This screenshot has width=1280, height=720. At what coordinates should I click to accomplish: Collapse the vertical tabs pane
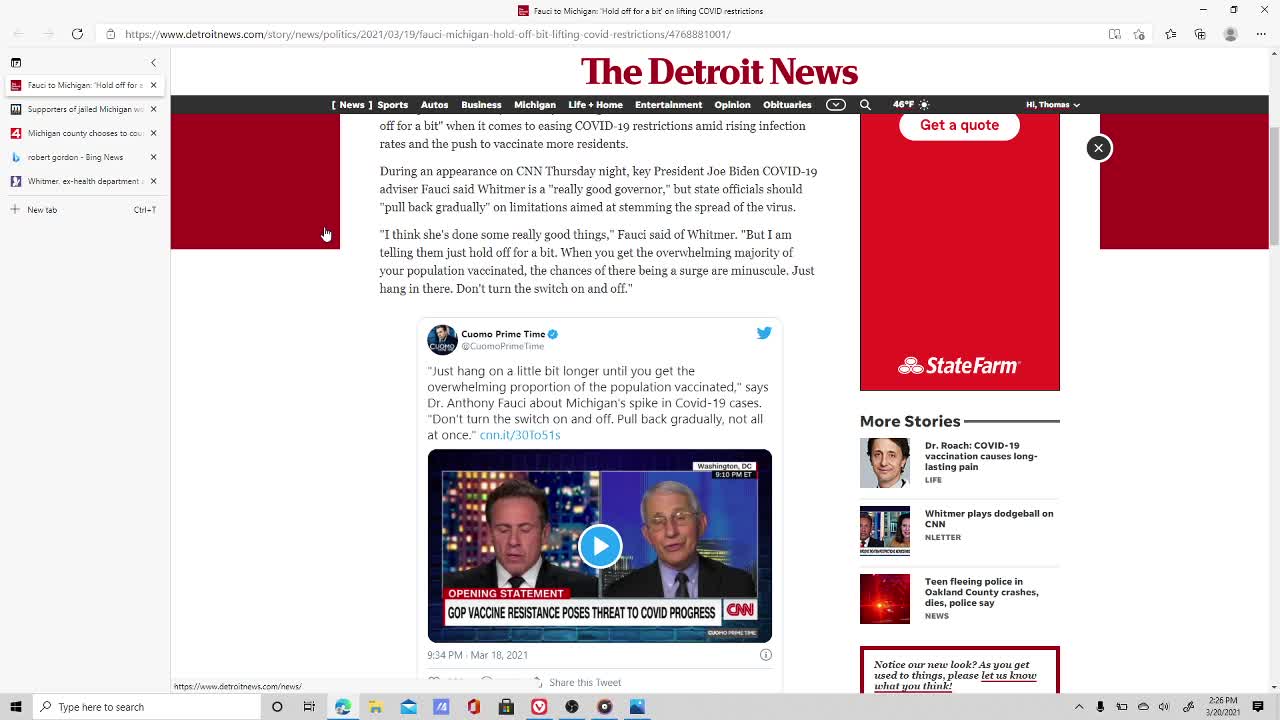153,63
